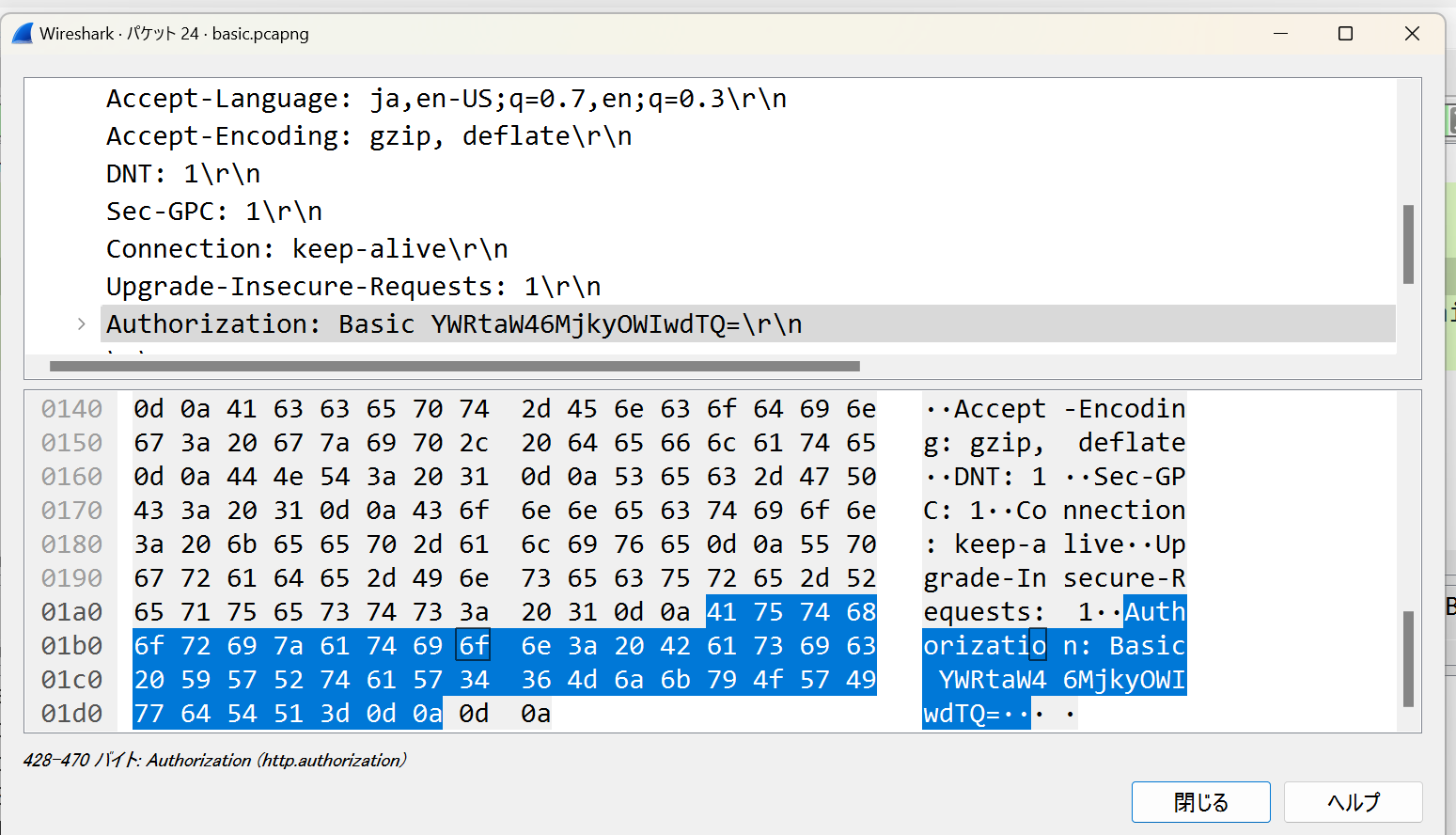
Task: Click the 閉じる button
Action: coord(1200,802)
